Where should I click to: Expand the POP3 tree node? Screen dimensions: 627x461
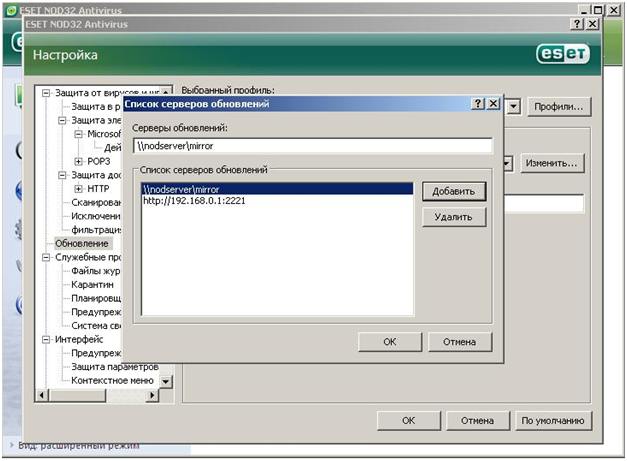point(78,162)
